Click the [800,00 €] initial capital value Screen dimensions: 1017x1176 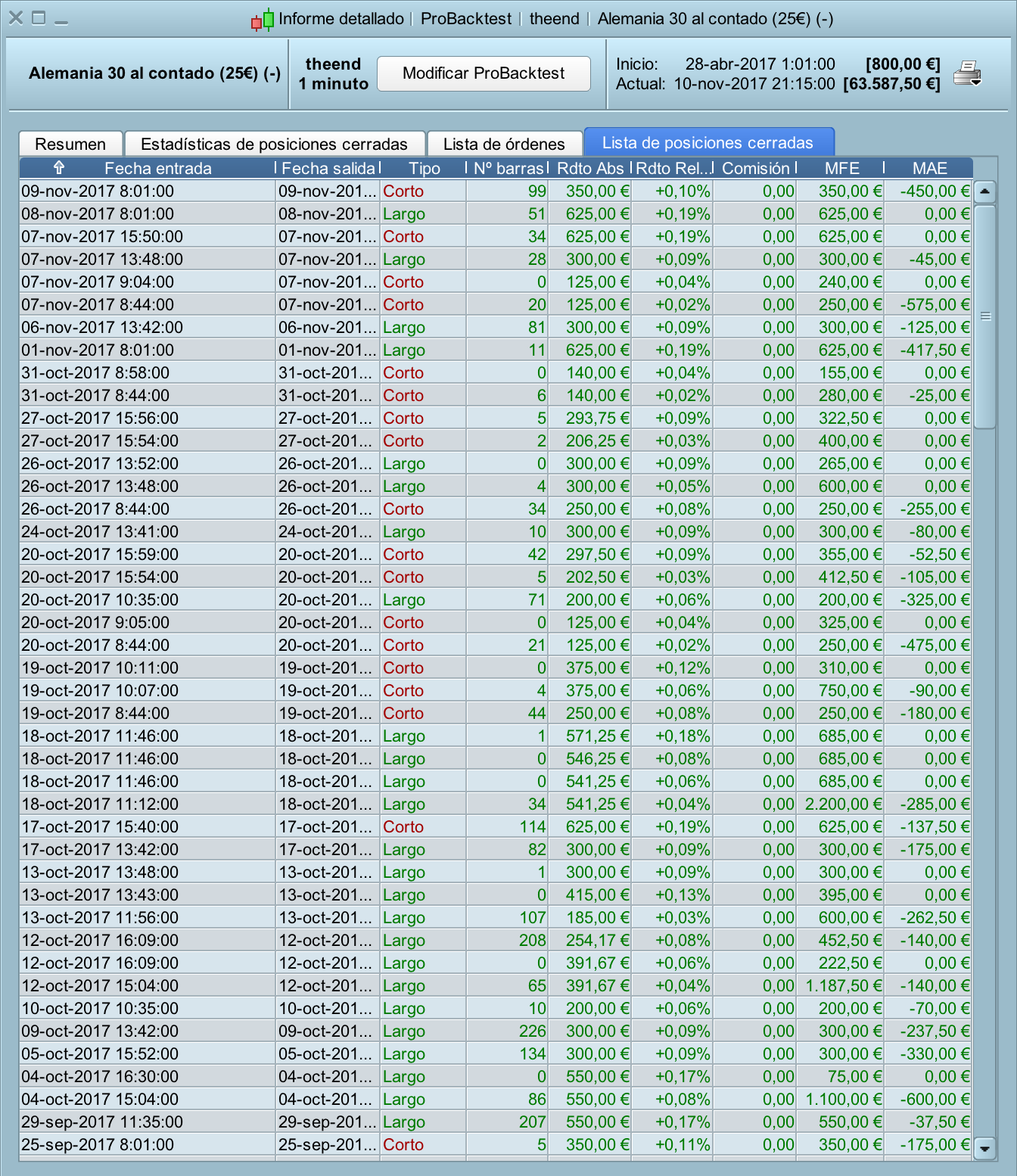(903, 64)
